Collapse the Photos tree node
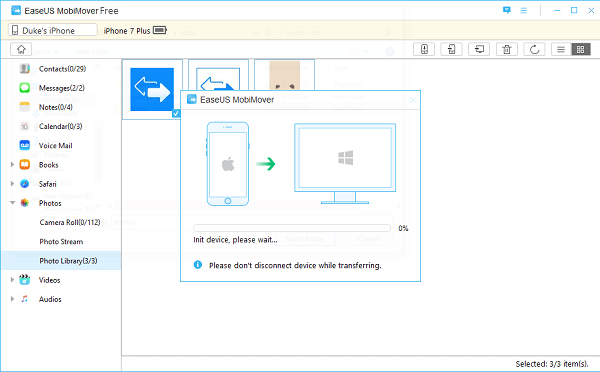 [x=12, y=202]
